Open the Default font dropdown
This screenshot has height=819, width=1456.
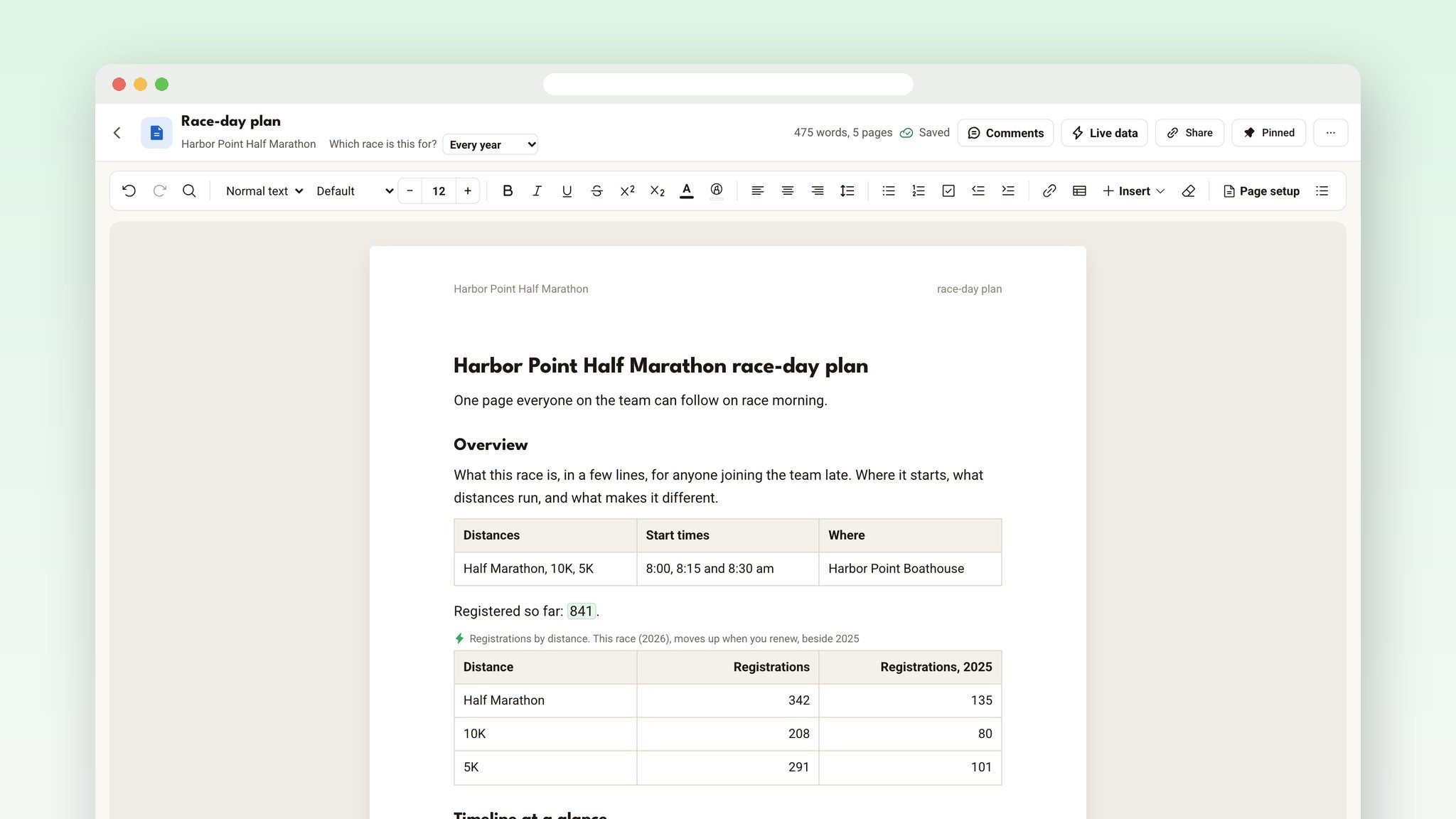[354, 191]
